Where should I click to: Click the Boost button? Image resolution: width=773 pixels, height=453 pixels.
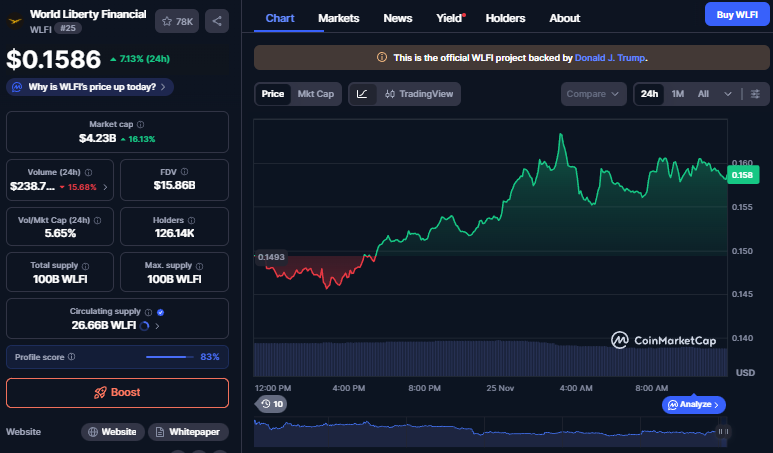[117, 393]
